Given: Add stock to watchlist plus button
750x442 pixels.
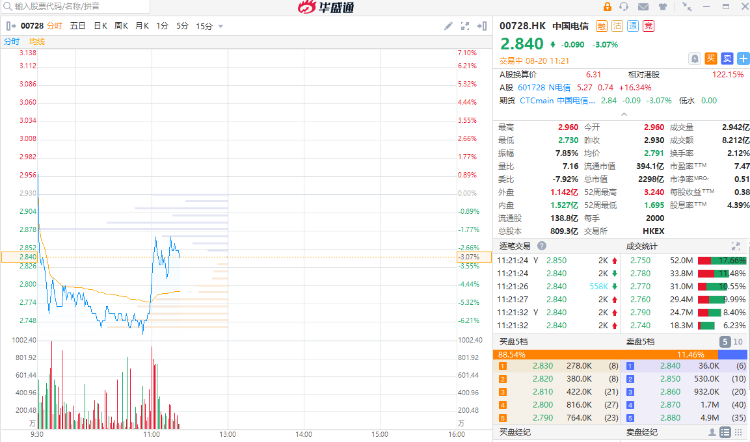Looking at the screenshot, I should point(743,58).
